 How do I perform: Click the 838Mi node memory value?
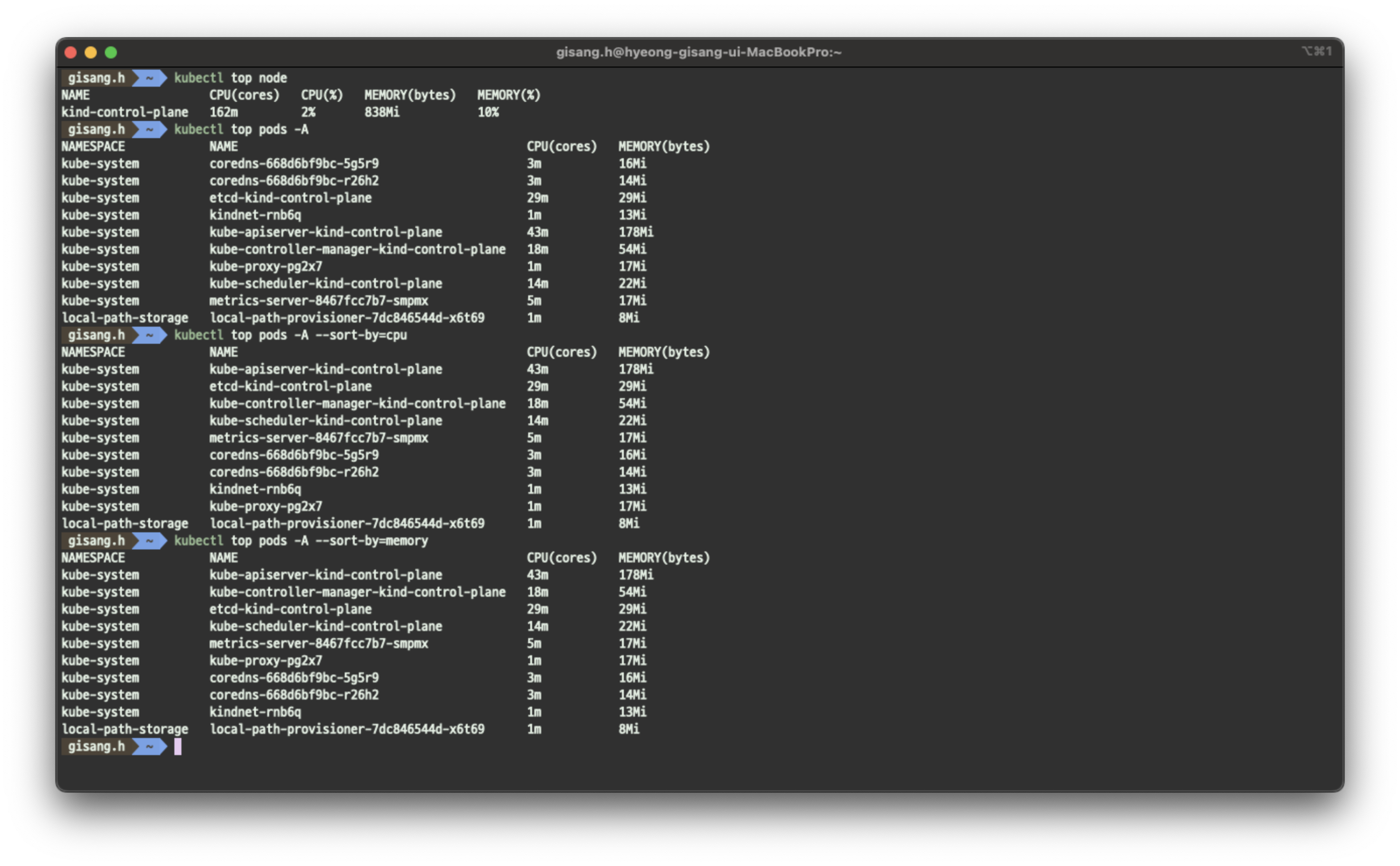pos(382,112)
